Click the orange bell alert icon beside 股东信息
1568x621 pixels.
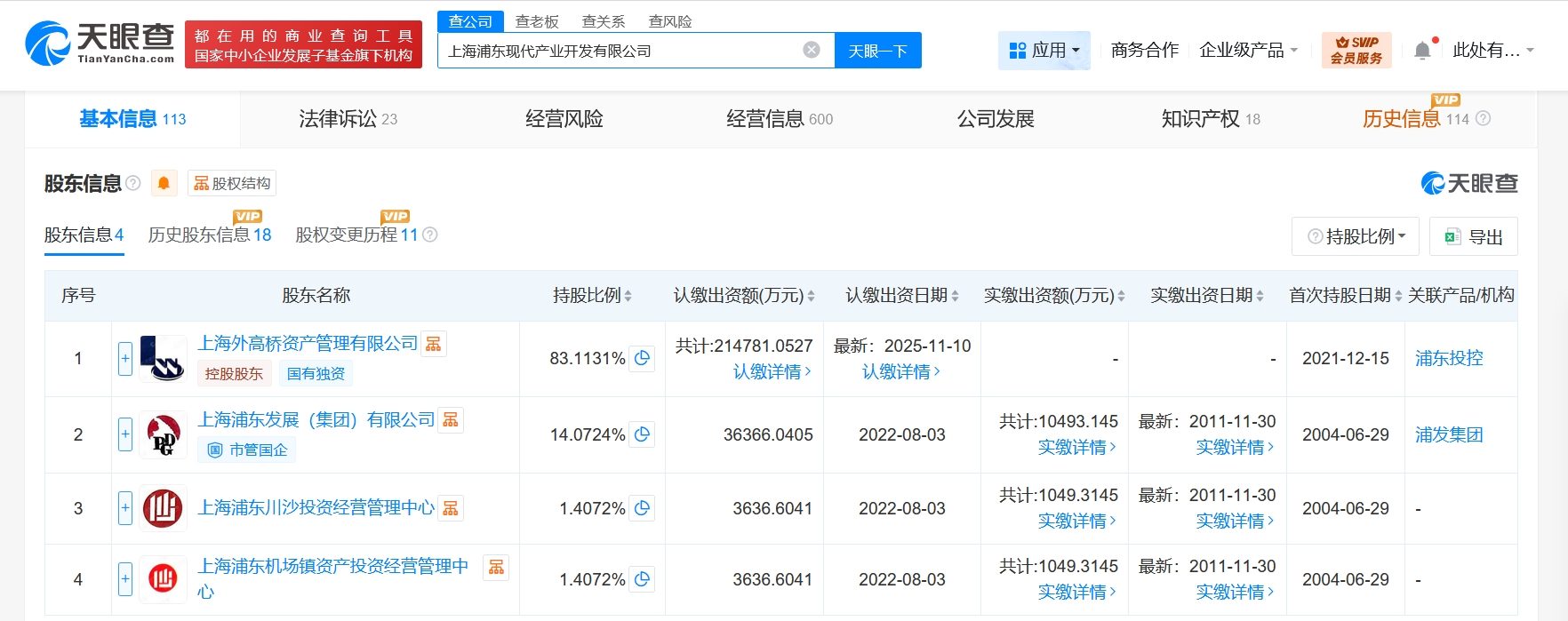(x=164, y=183)
